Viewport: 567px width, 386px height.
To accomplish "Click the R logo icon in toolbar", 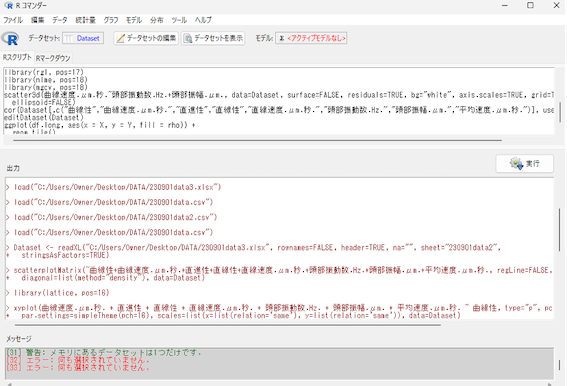I will coord(10,38).
